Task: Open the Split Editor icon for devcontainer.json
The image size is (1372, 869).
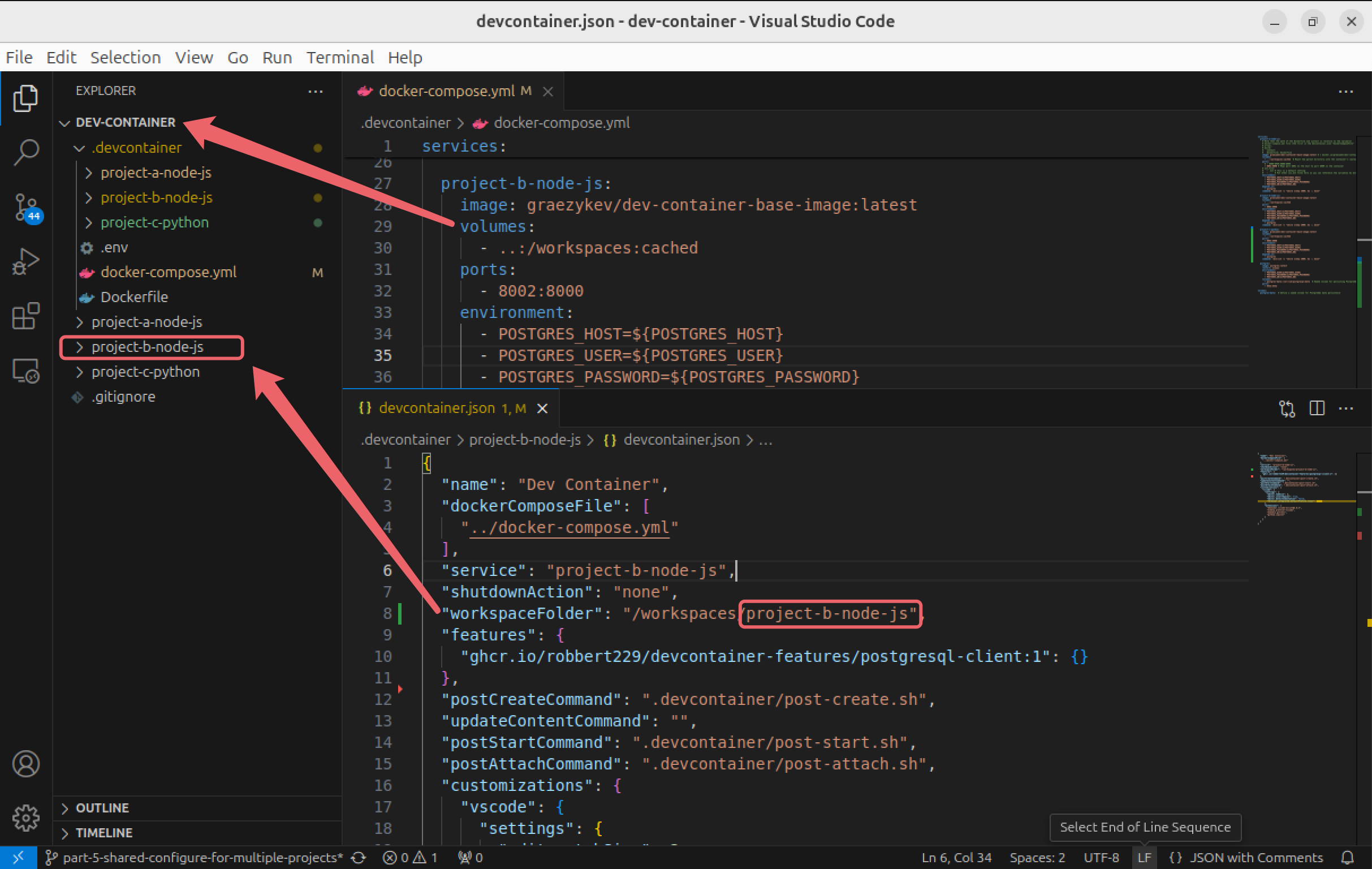Action: click(x=1317, y=408)
